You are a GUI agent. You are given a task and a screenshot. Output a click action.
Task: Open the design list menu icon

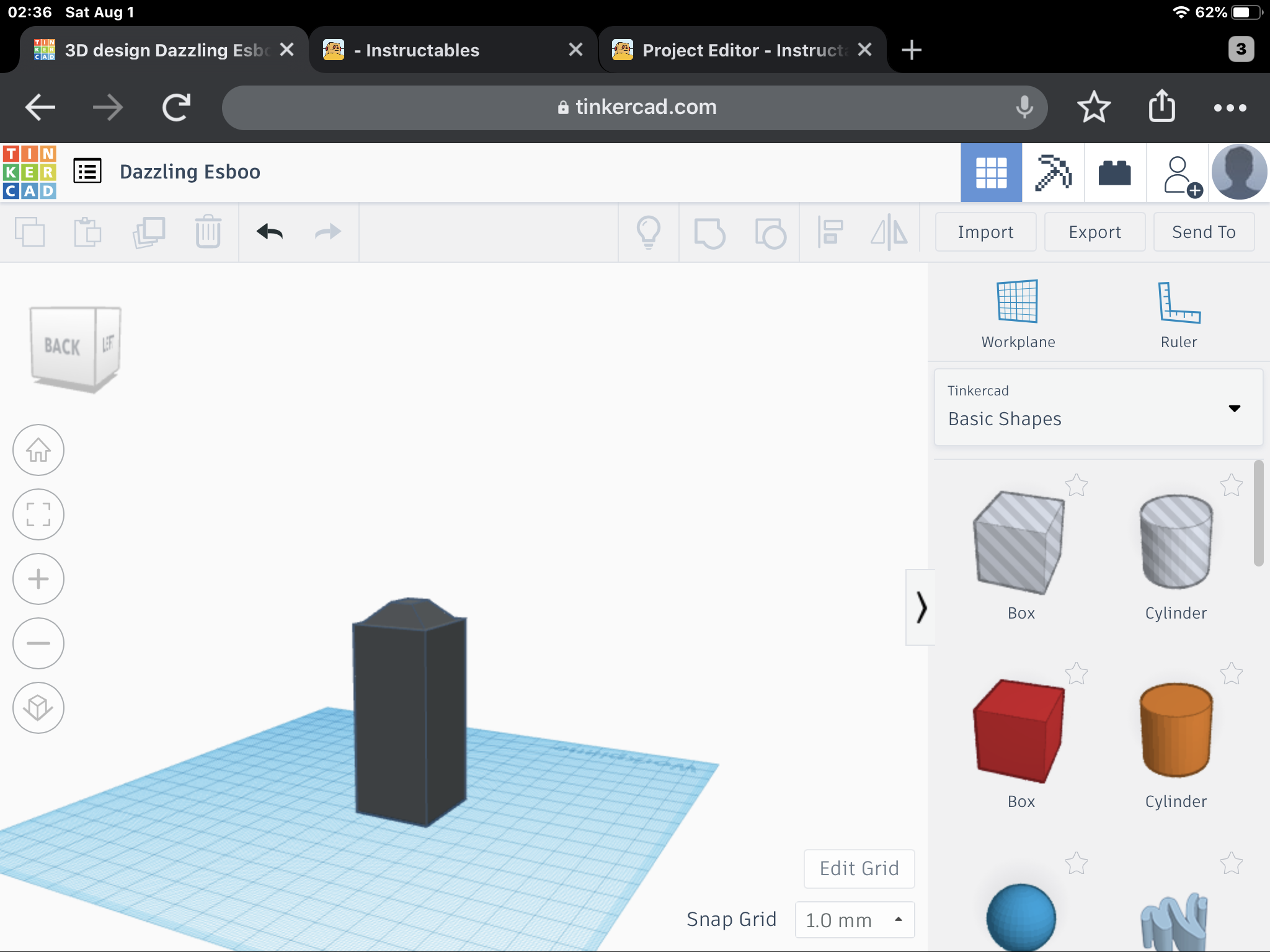coord(87,171)
